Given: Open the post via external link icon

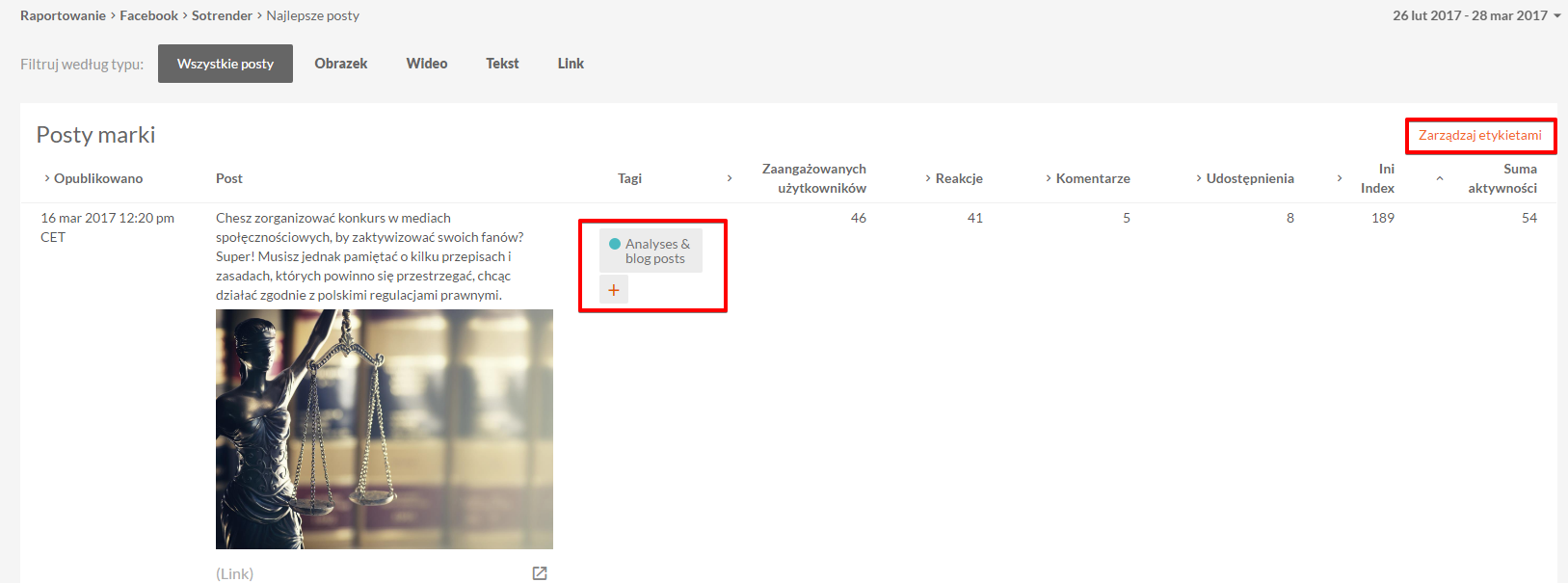Looking at the screenshot, I should [x=540, y=573].
